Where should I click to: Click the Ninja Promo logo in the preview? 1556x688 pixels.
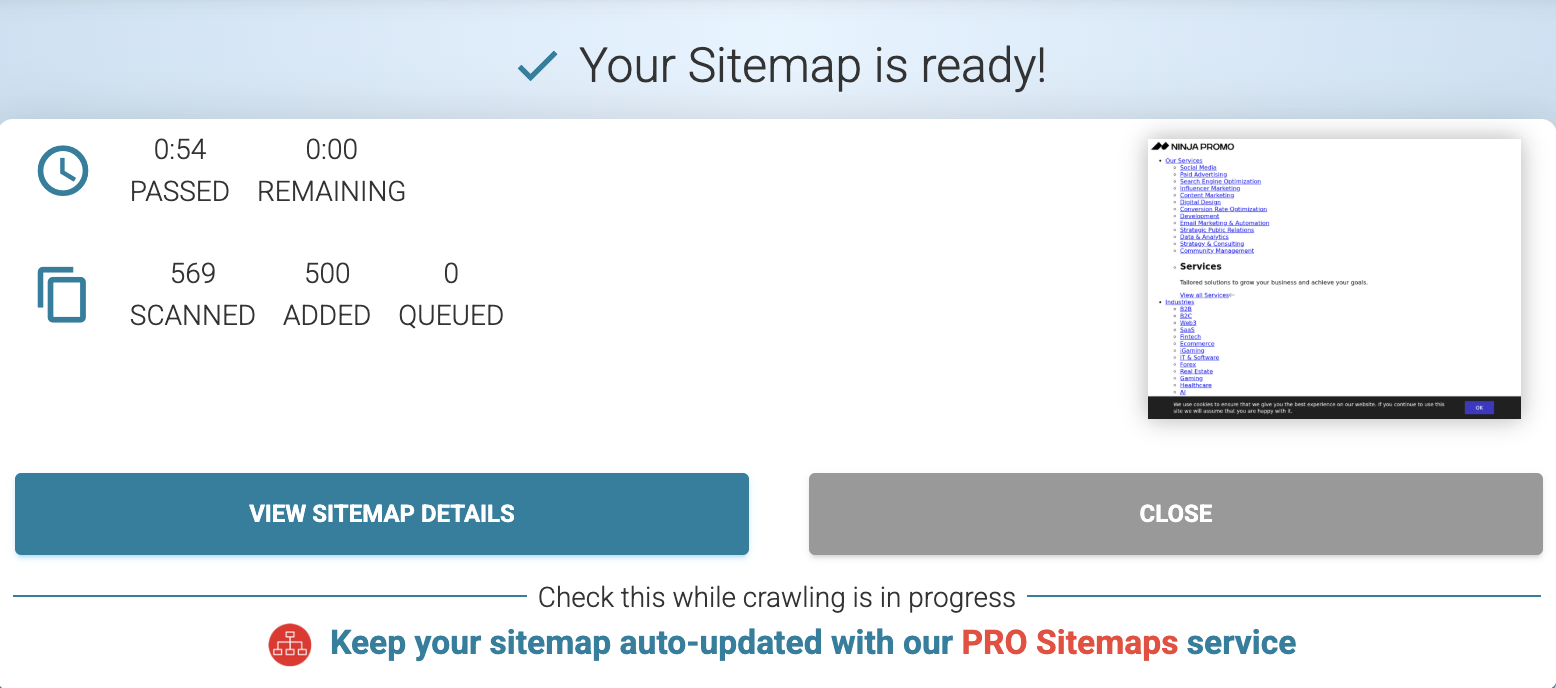pyautogui.click(x=1190, y=145)
